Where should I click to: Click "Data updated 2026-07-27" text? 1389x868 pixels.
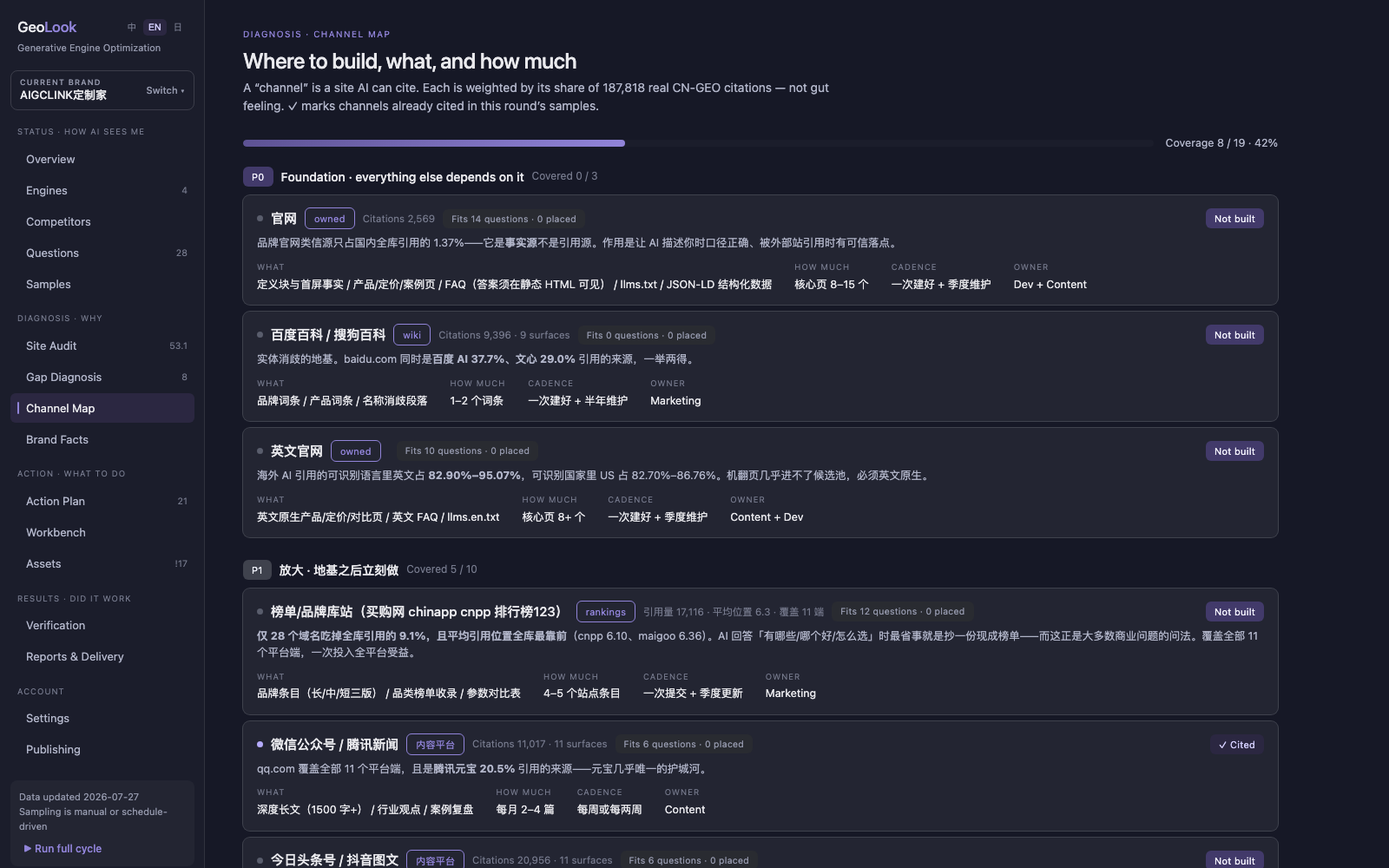tap(79, 797)
